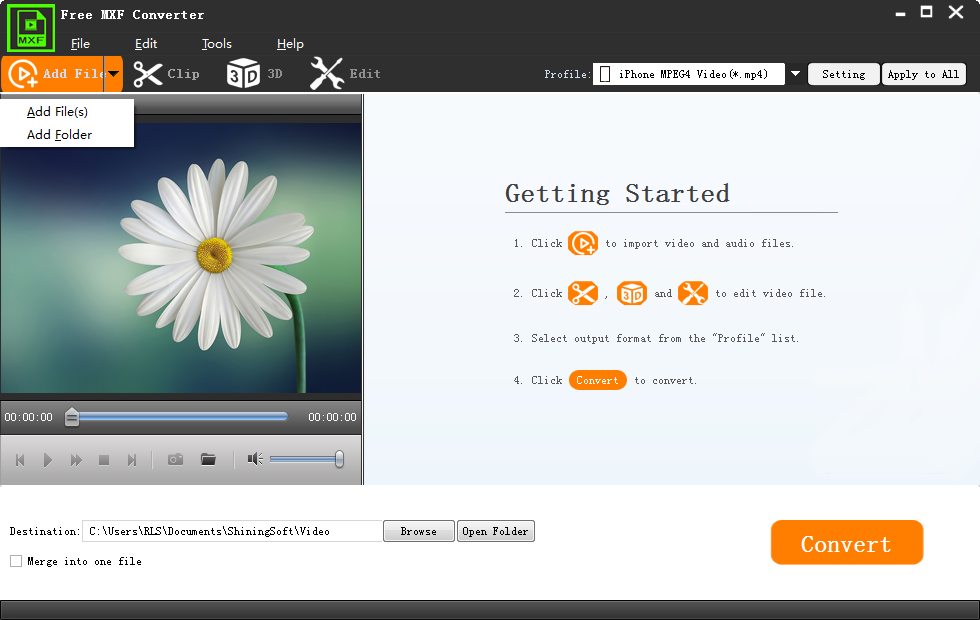Viewport: 980px width, 620px height.
Task: Click the large Convert button
Action: [x=846, y=543]
